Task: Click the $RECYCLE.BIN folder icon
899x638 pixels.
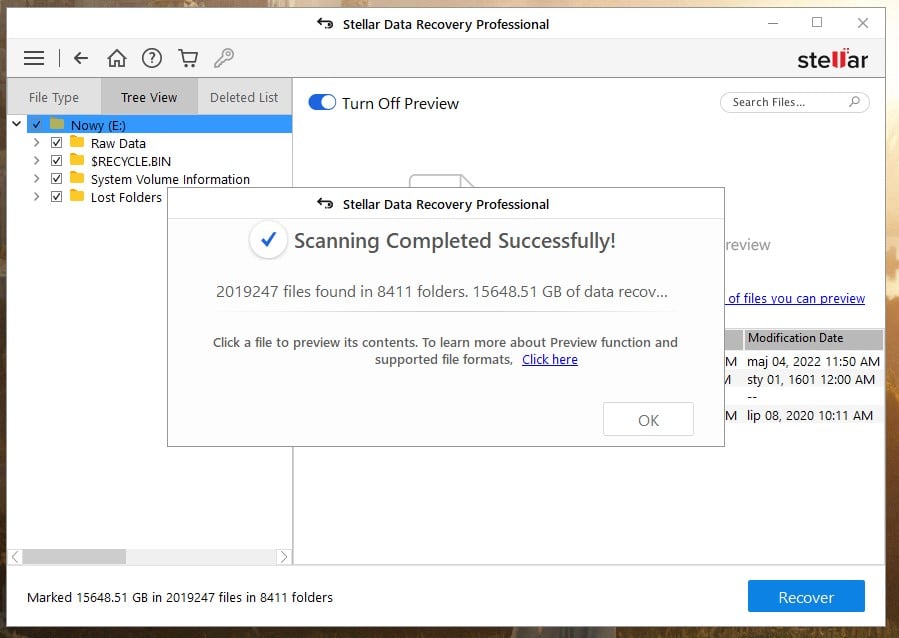Action: coord(77,160)
